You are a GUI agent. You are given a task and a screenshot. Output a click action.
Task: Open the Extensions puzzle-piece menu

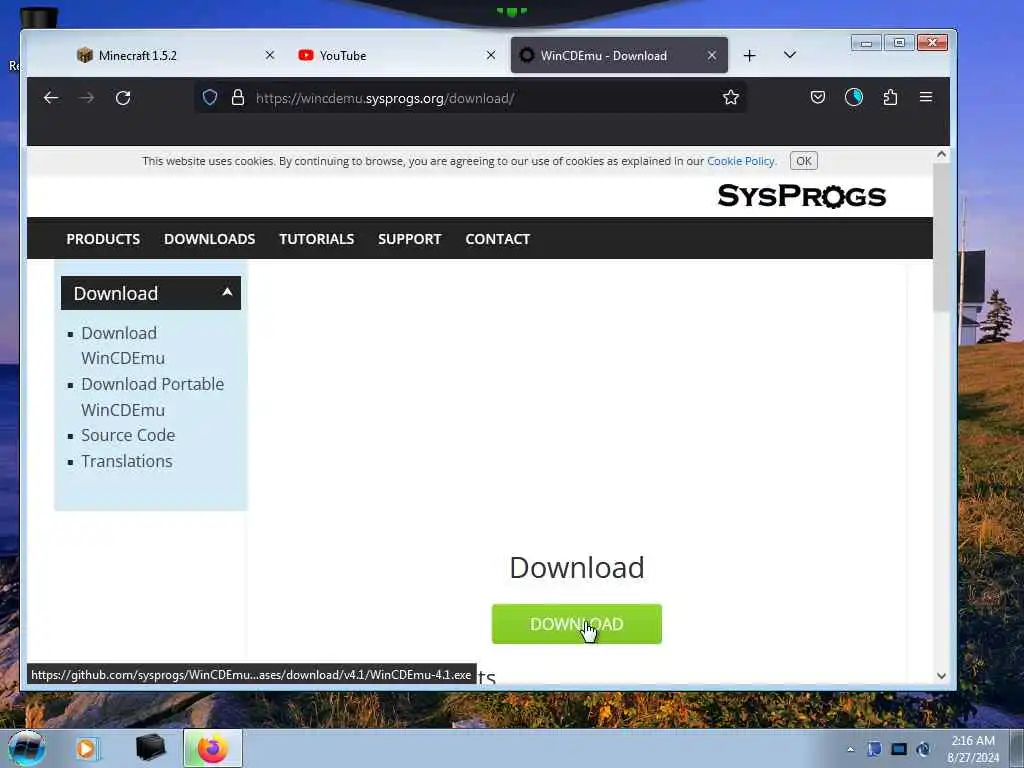(890, 97)
